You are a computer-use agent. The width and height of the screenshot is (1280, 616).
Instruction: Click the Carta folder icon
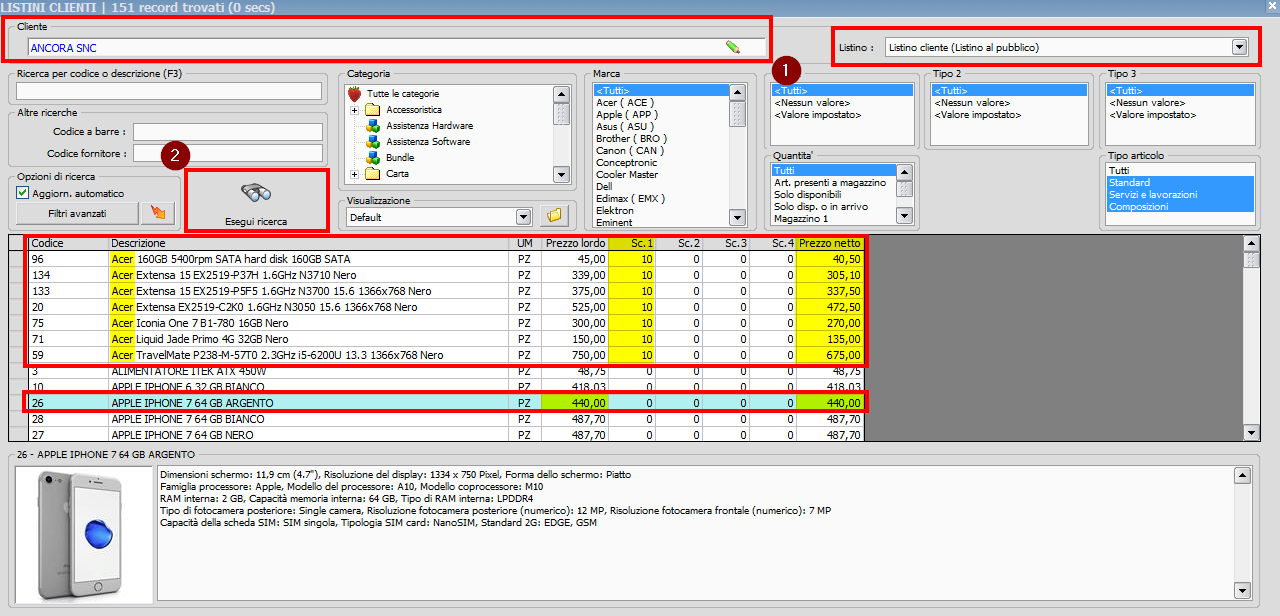pyautogui.click(x=373, y=174)
